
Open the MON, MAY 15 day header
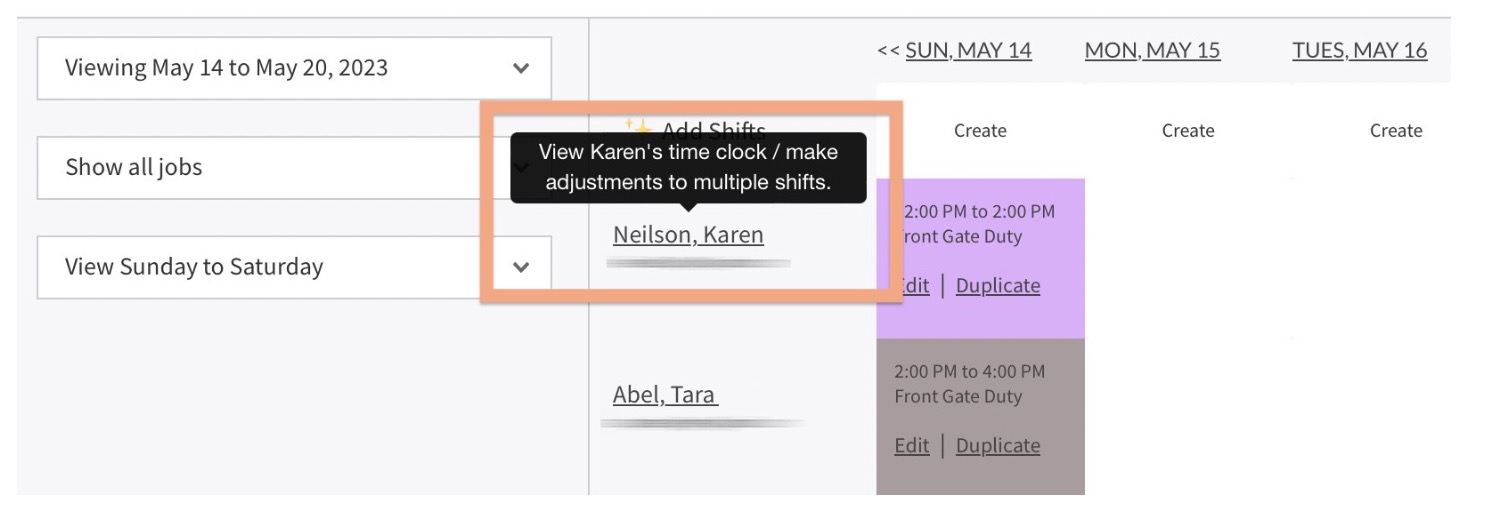click(1152, 50)
